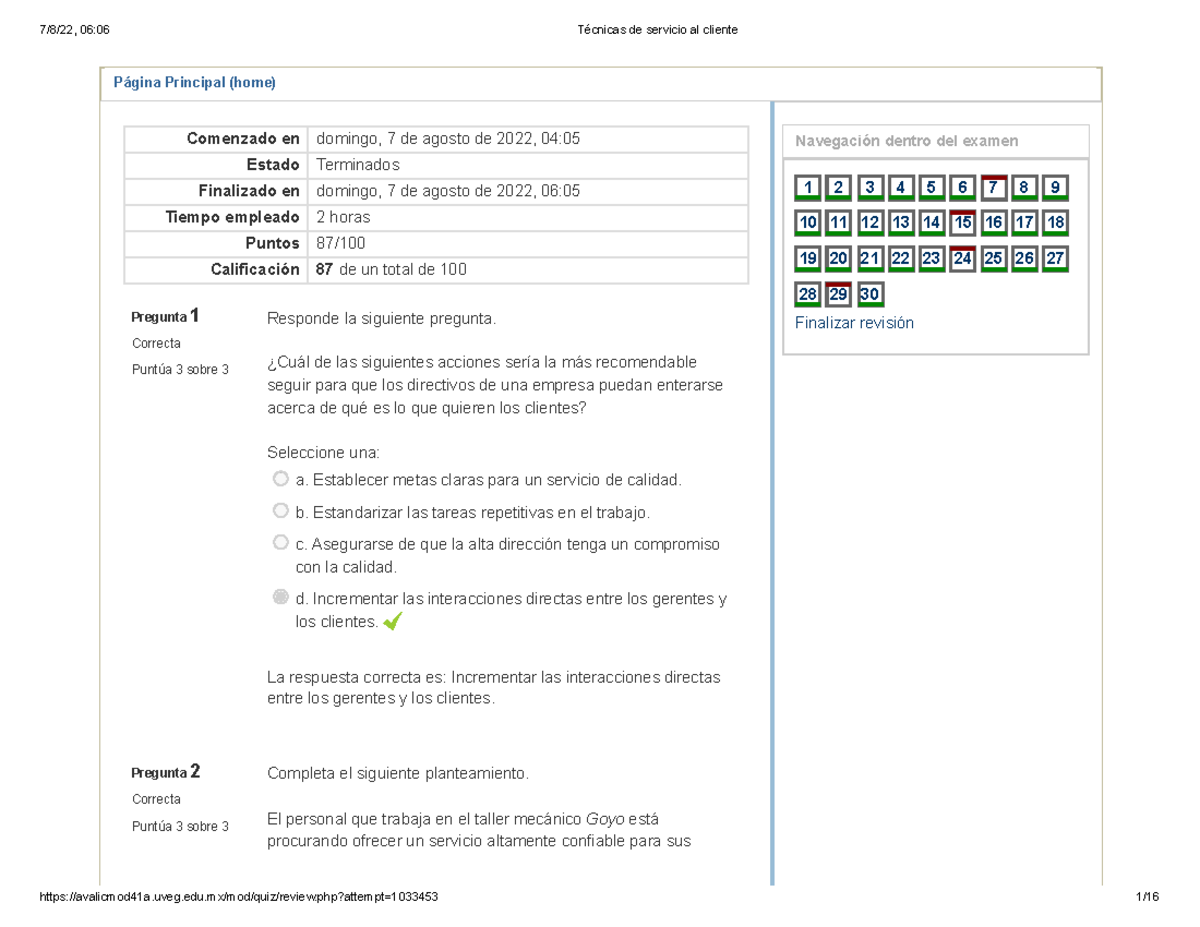
Task: Click 'Pregunta 1' label
Action: click(x=165, y=317)
